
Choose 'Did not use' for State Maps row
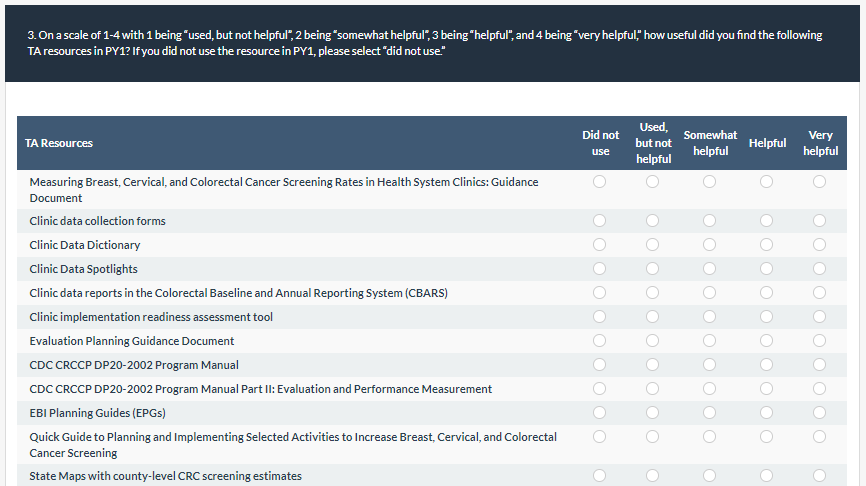(600, 476)
